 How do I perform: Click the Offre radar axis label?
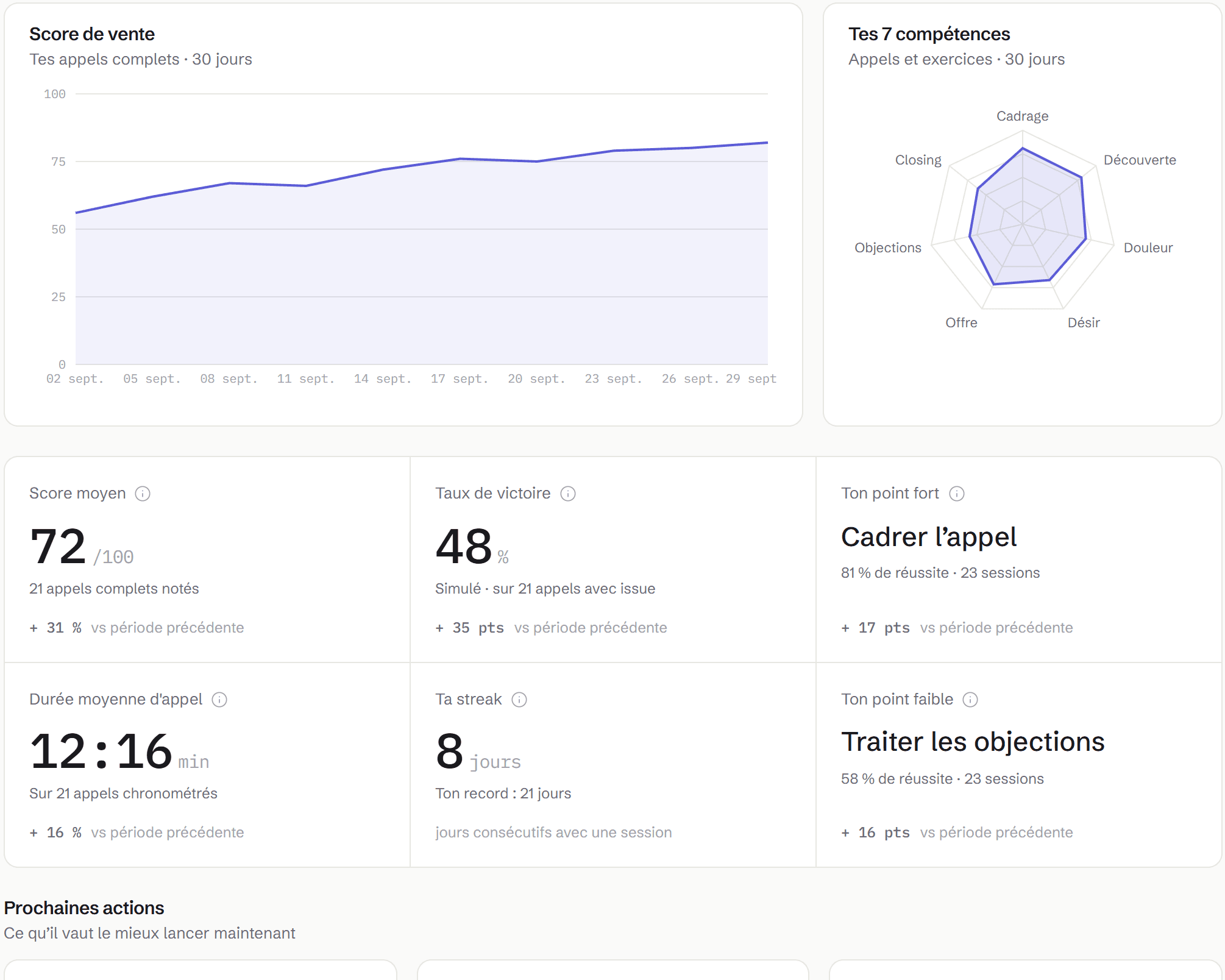961,323
